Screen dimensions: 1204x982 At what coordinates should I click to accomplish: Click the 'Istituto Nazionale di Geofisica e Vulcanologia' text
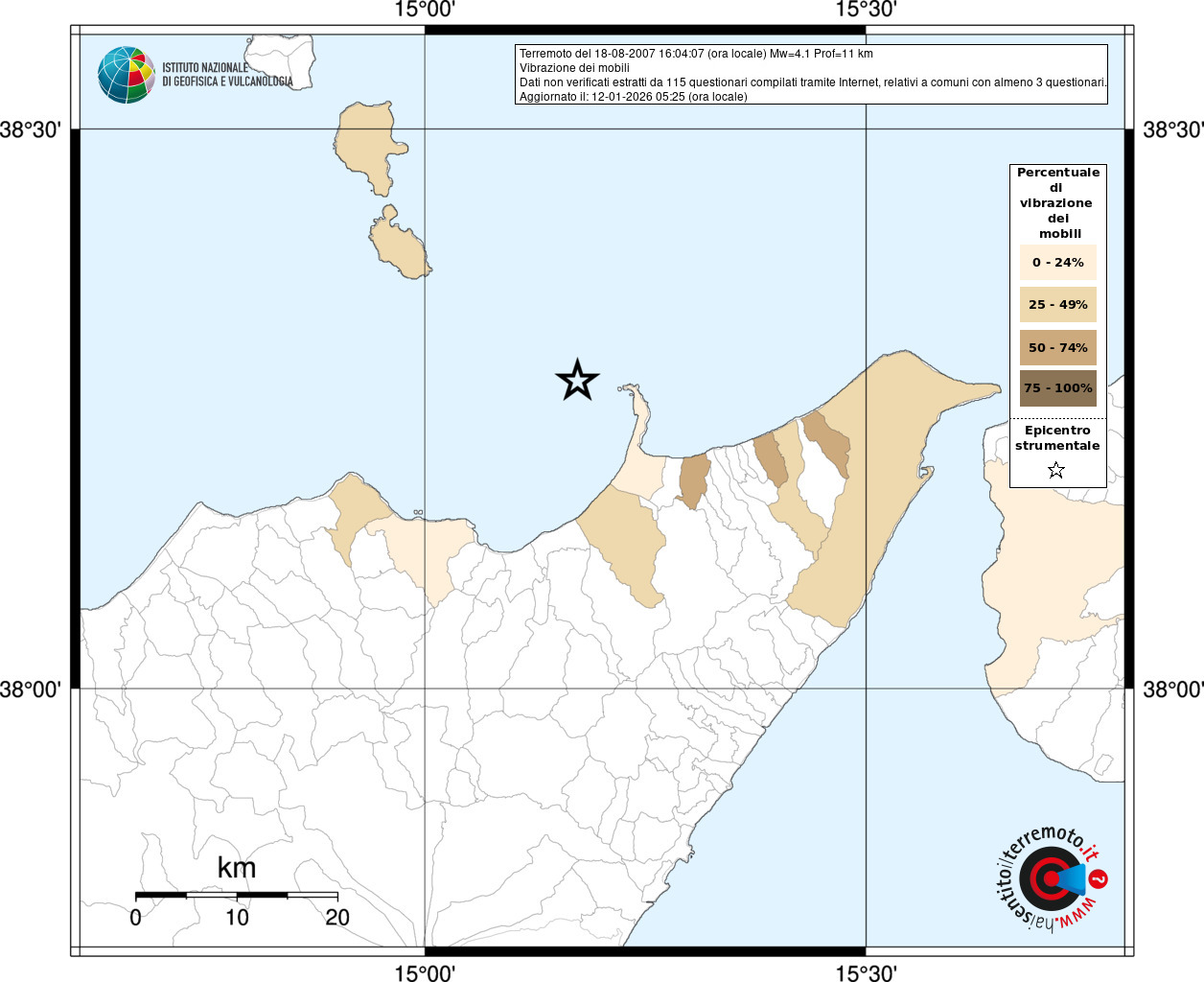227,75
